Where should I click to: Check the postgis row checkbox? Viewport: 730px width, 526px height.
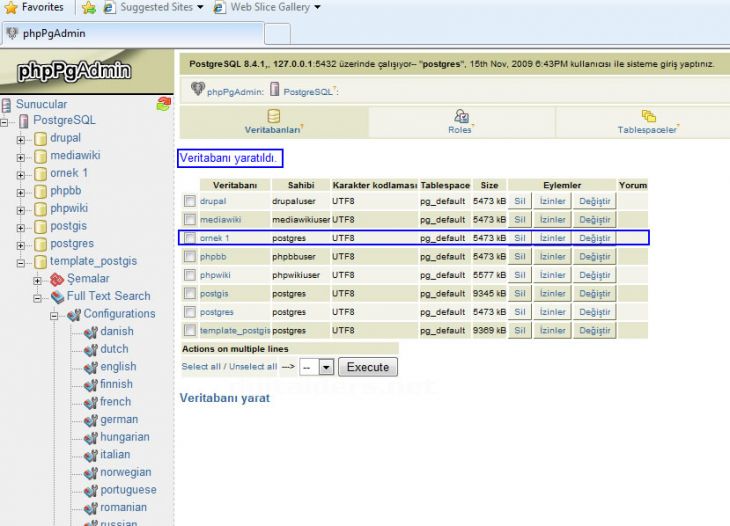(189, 293)
